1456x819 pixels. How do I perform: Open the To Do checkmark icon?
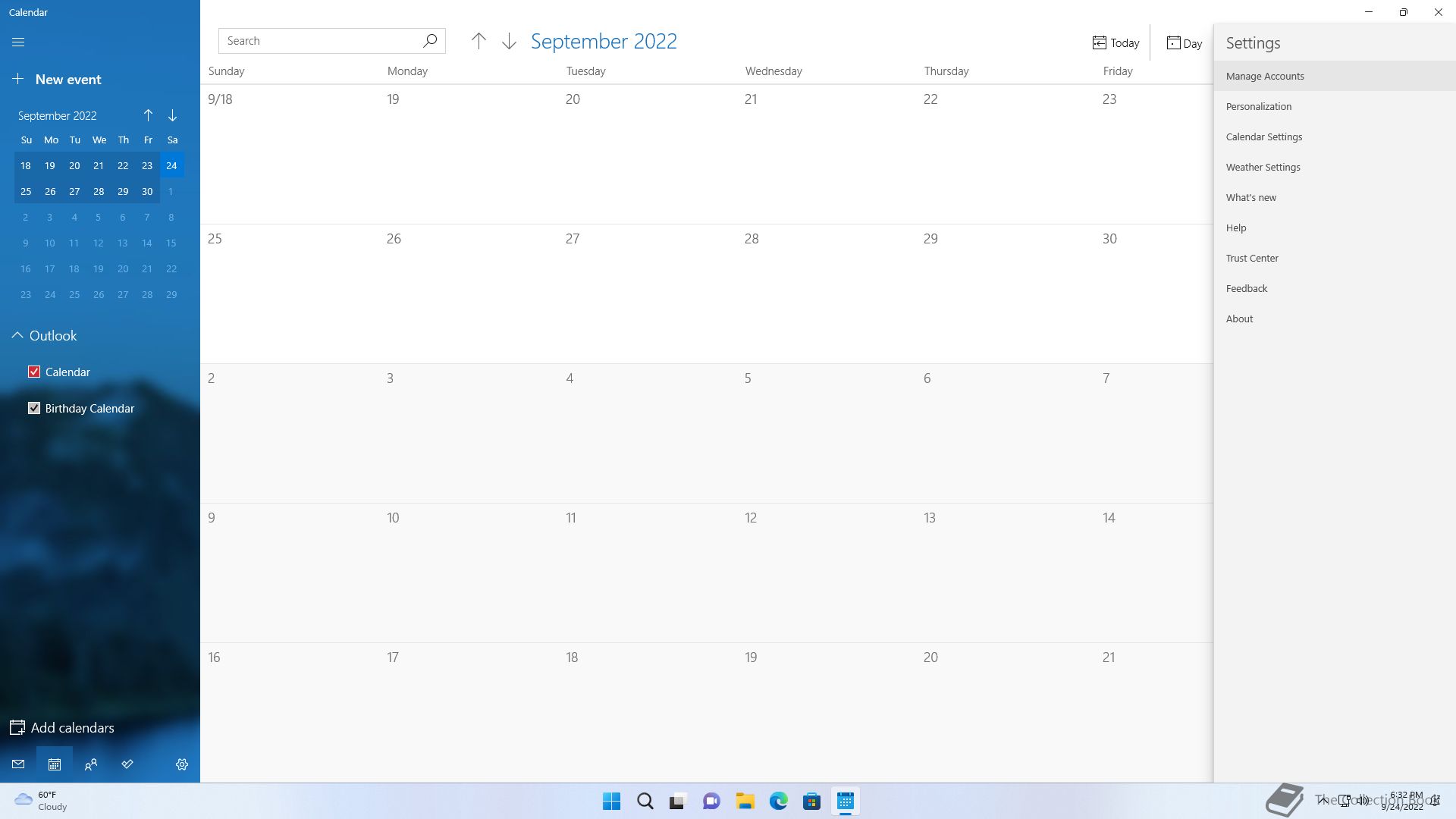(x=127, y=764)
